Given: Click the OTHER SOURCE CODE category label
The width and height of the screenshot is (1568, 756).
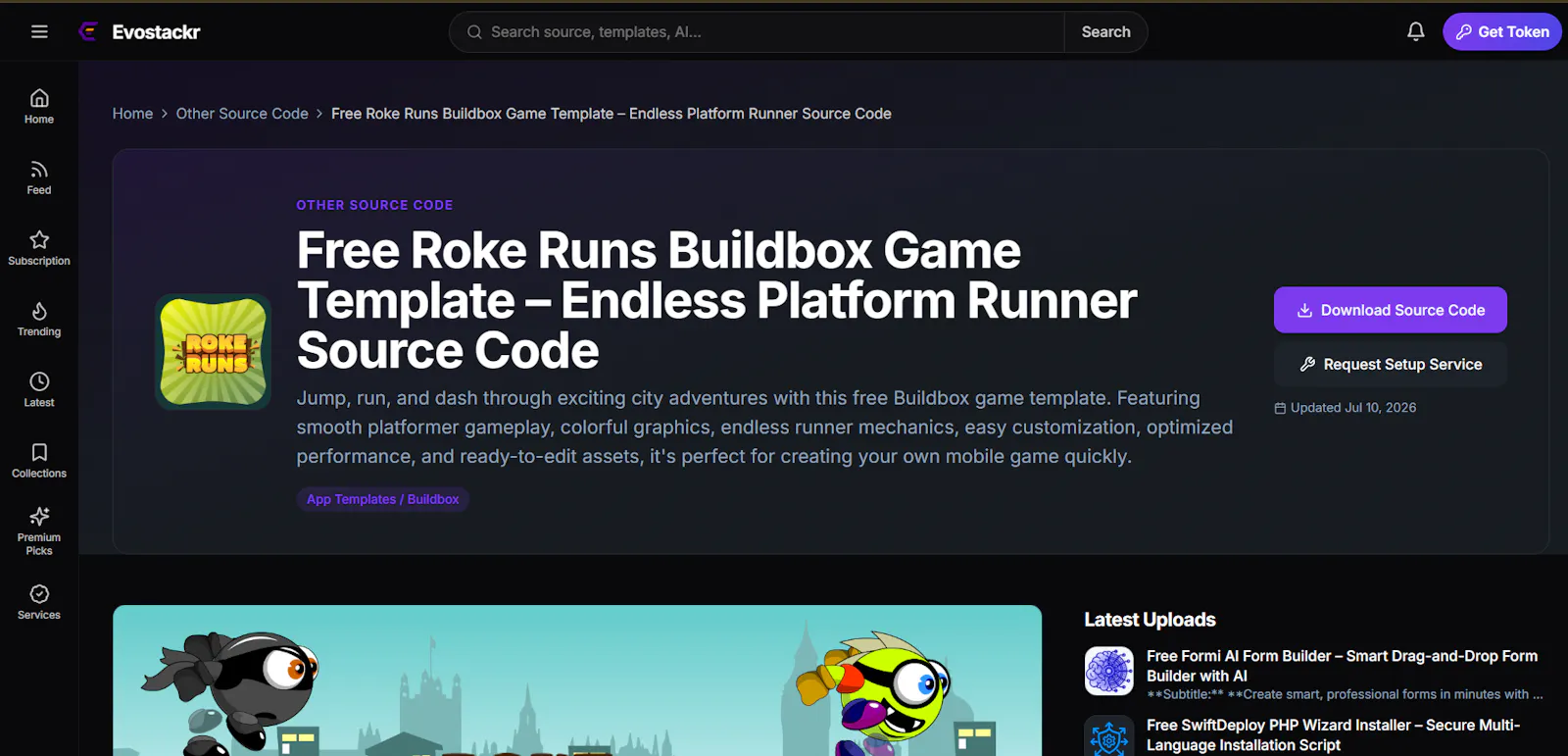Looking at the screenshot, I should (x=374, y=205).
